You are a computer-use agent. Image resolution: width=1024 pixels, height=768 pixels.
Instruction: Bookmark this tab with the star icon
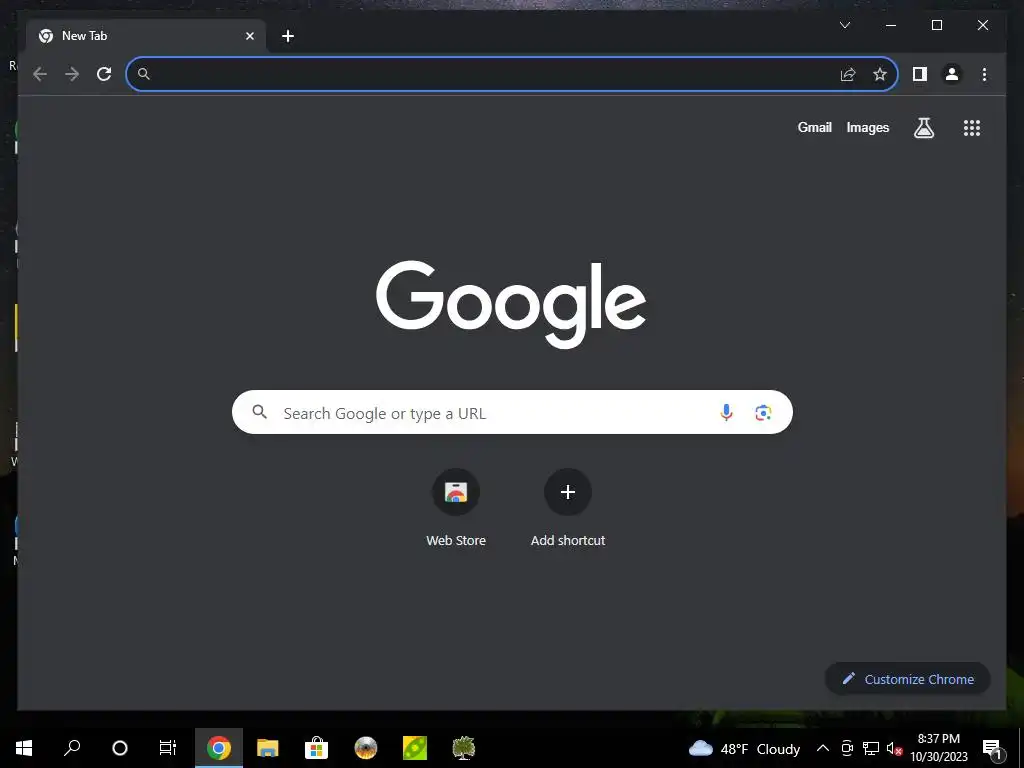(880, 74)
